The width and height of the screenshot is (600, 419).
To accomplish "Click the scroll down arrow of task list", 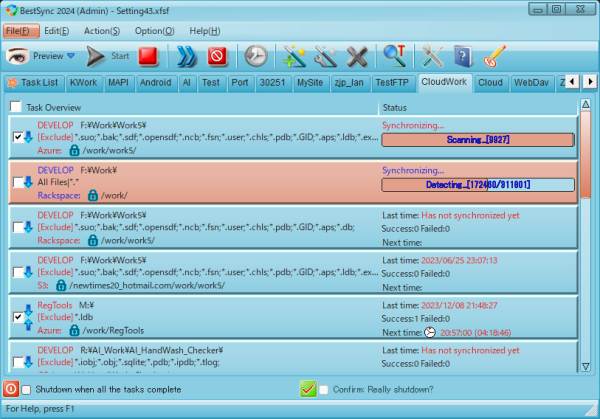I will pyautogui.click(x=585, y=367).
